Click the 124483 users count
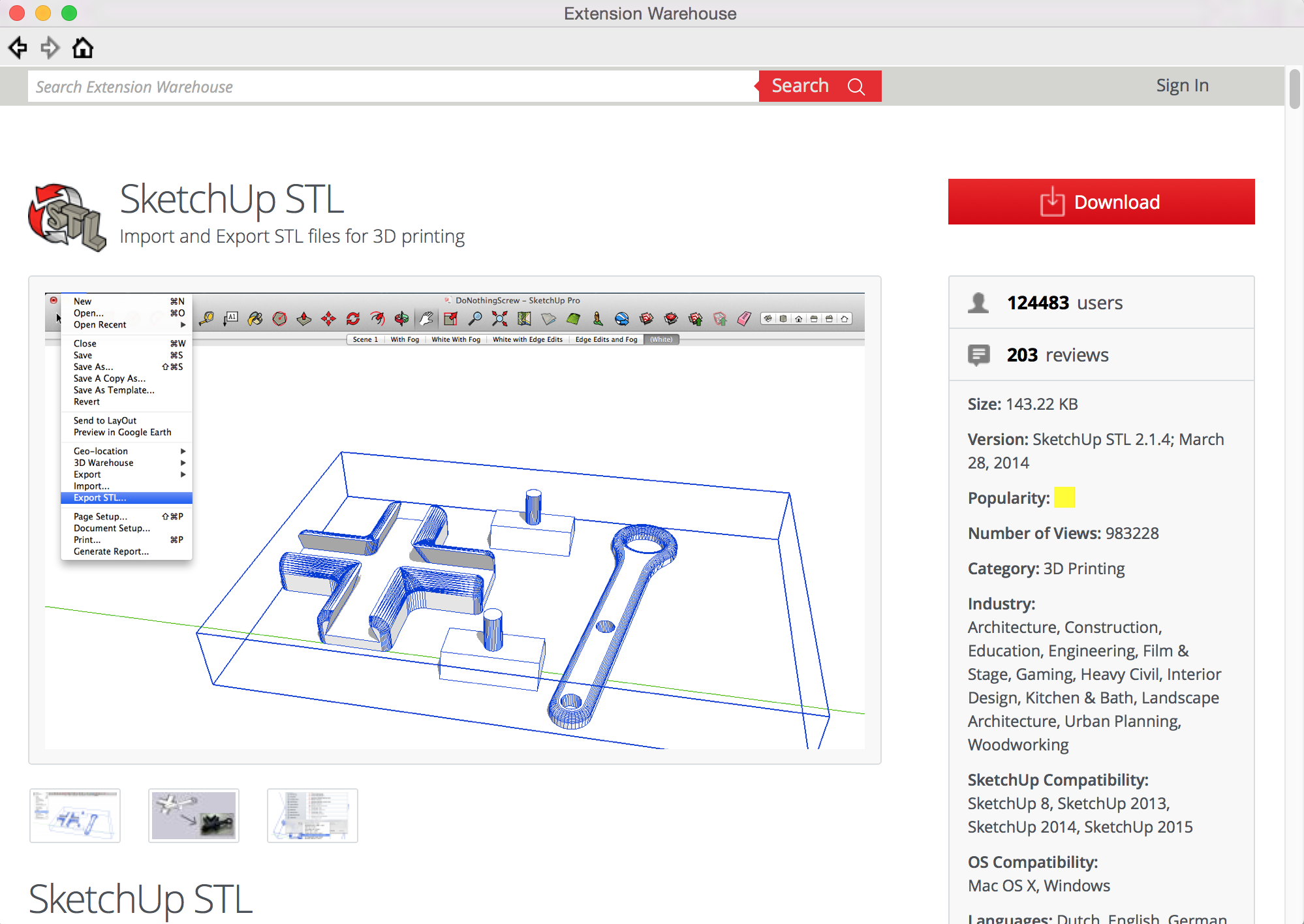 tap(1064, 303)
